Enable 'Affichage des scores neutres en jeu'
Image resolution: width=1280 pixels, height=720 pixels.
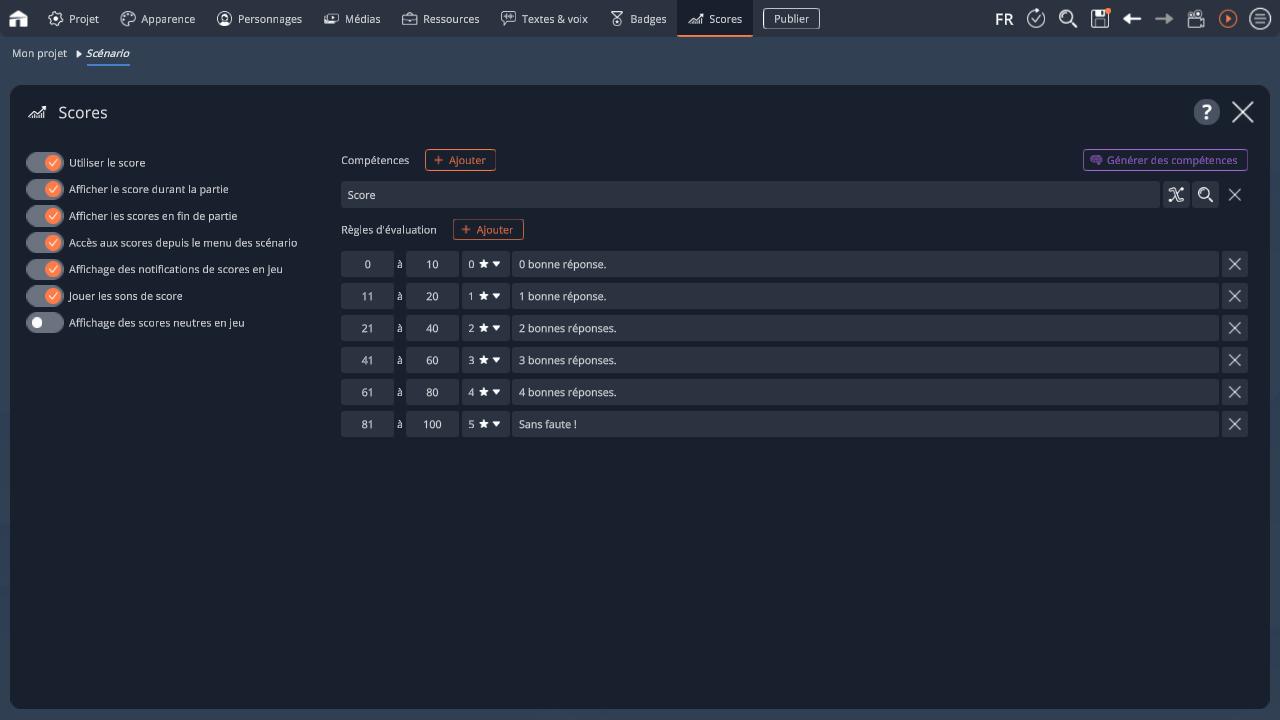coord(45,323)
